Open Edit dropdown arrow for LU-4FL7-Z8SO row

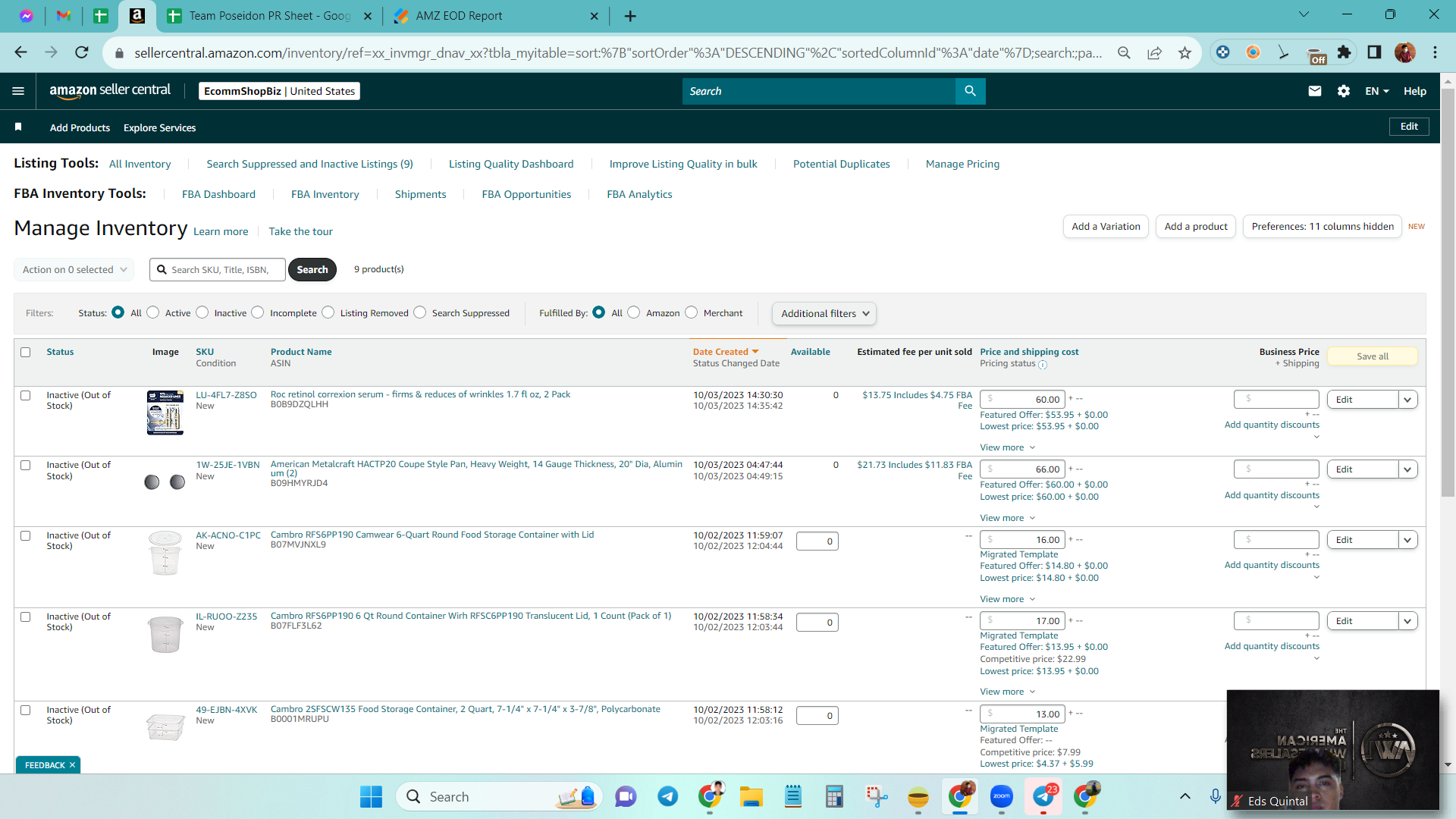[1408, 400]
